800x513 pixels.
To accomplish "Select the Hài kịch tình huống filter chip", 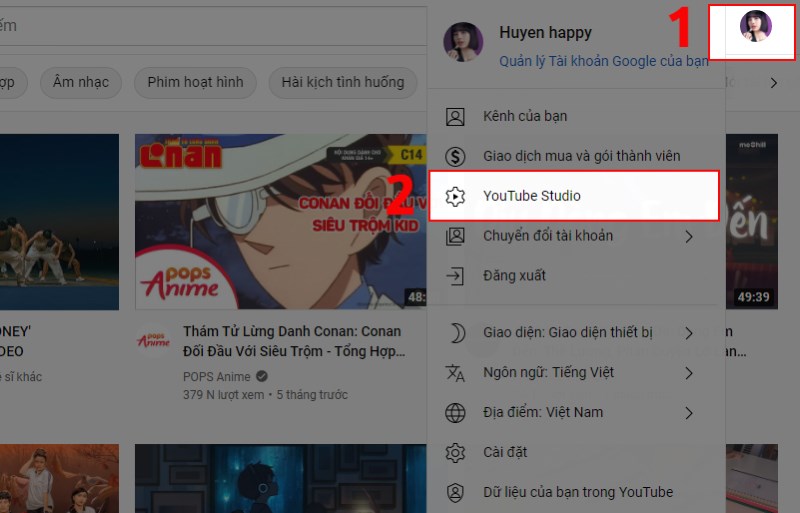I will coord(343,82).
